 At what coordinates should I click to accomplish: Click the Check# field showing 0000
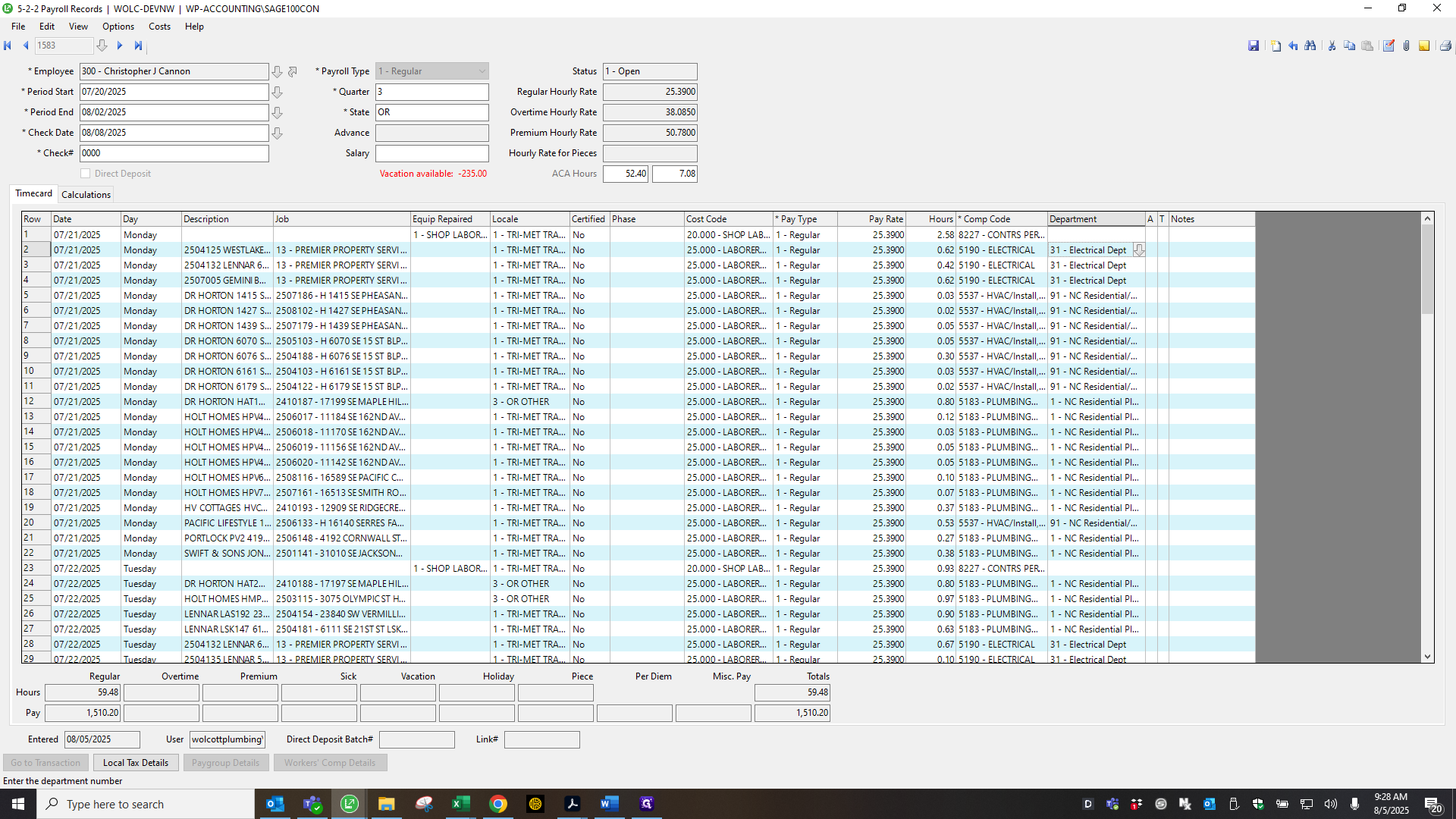[x=174, y=153]
